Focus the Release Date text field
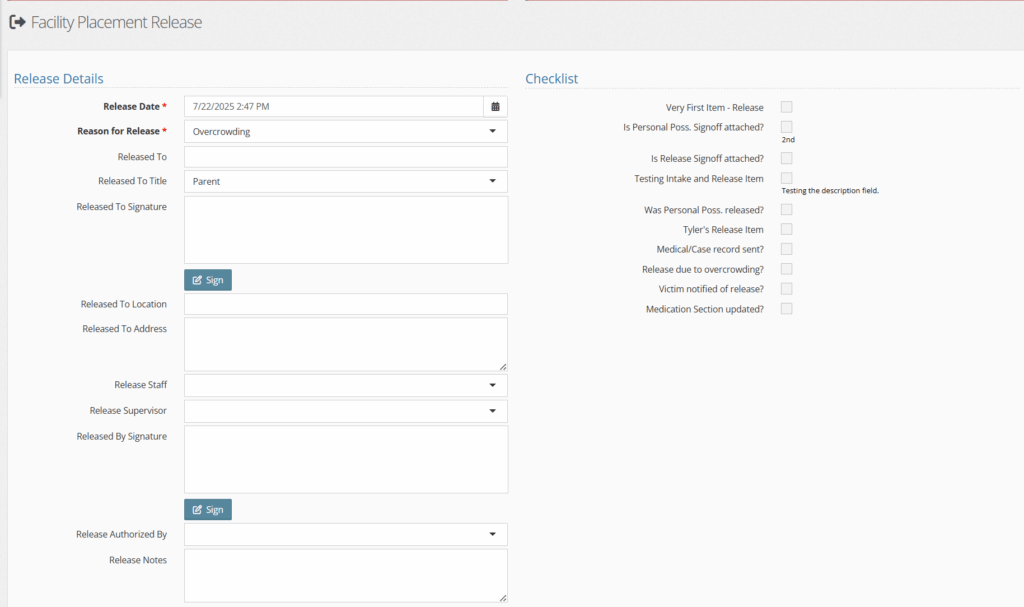Viewport: 1024px width, 607px height. 334,107
